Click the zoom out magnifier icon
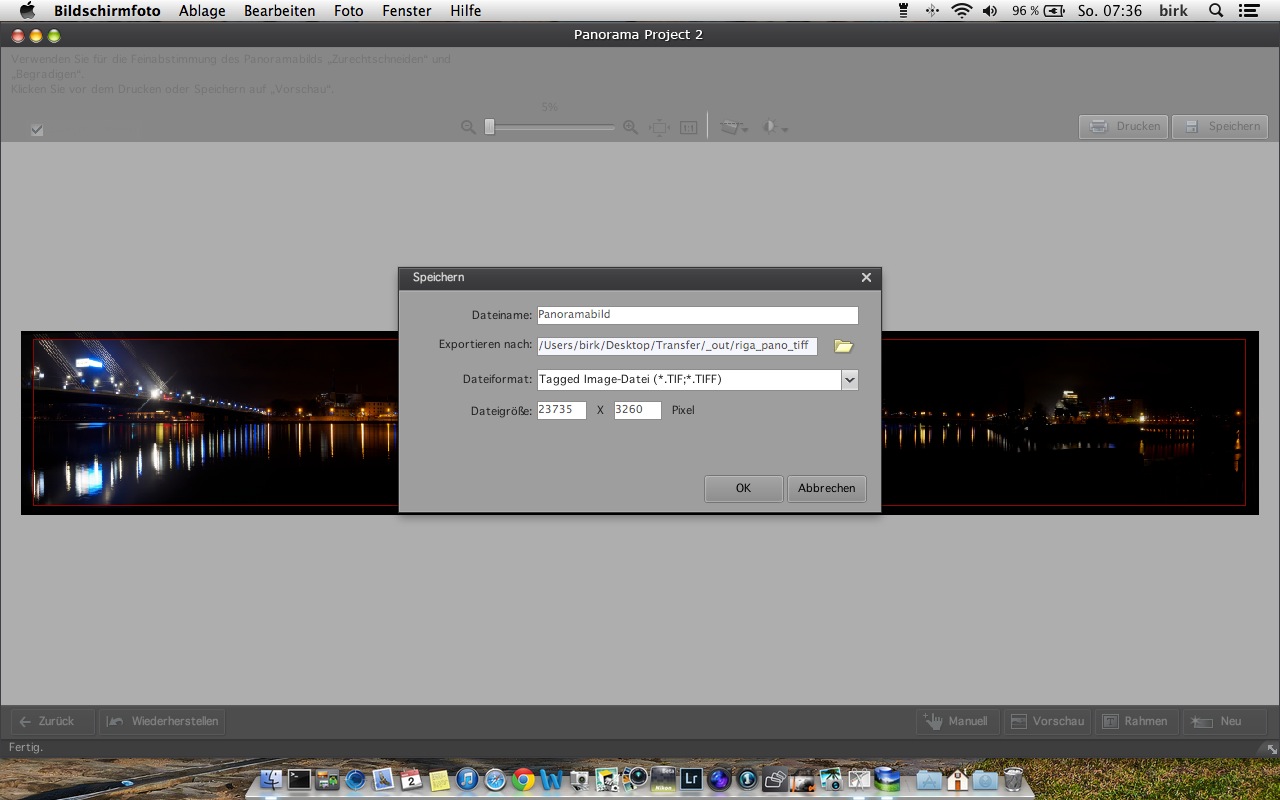1280x800 pixels. [x=468, y=127]
